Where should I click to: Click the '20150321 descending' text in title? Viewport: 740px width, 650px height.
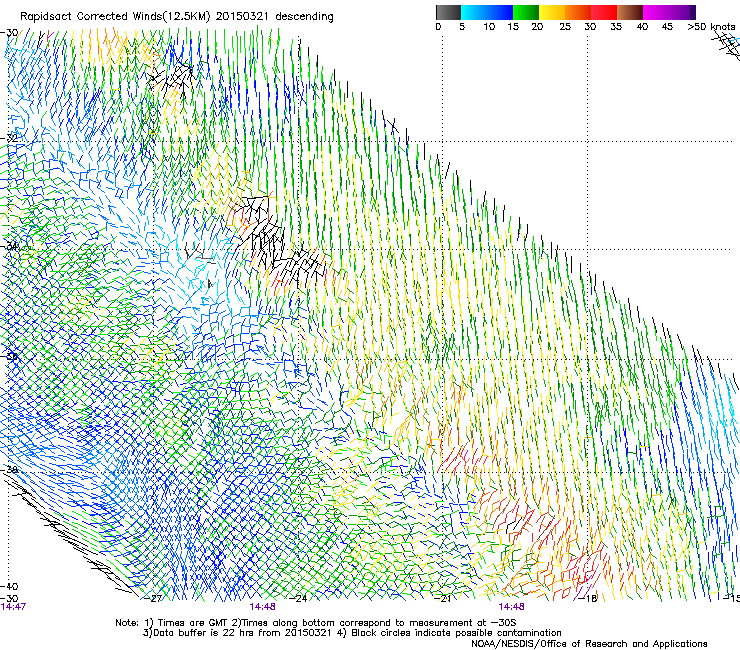point(275,17)
